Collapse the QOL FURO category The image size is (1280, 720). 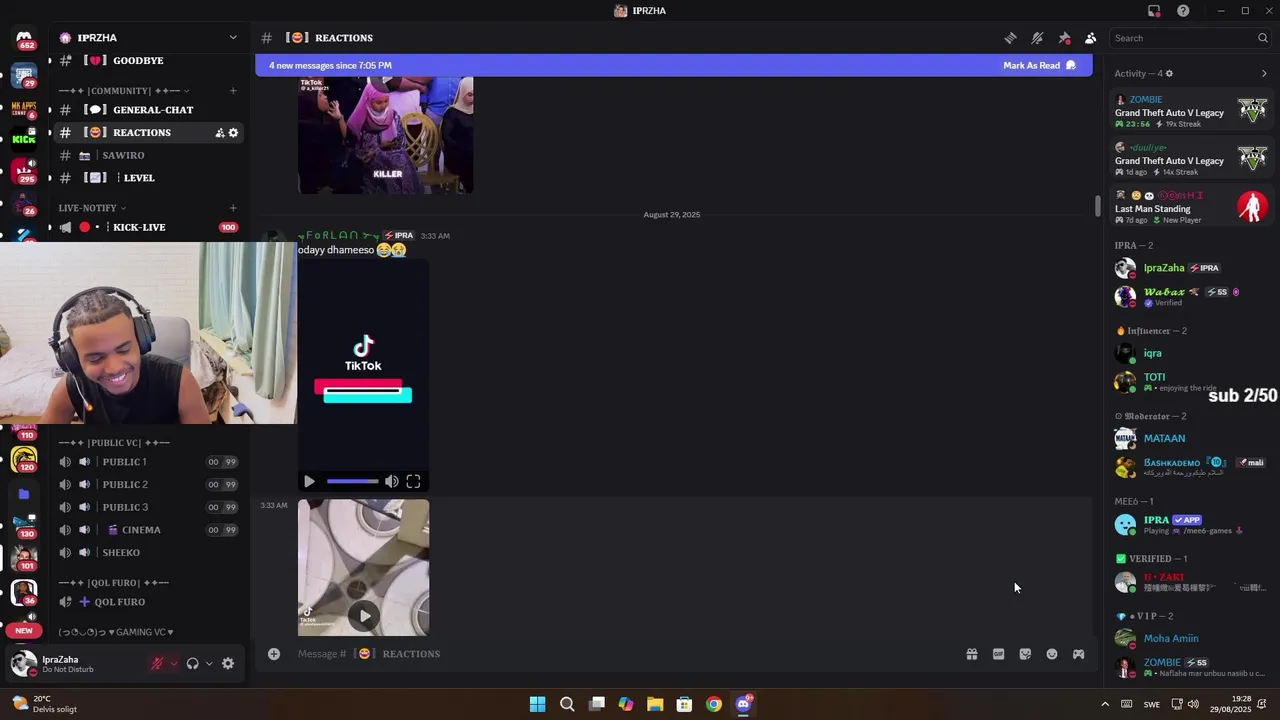114,582
